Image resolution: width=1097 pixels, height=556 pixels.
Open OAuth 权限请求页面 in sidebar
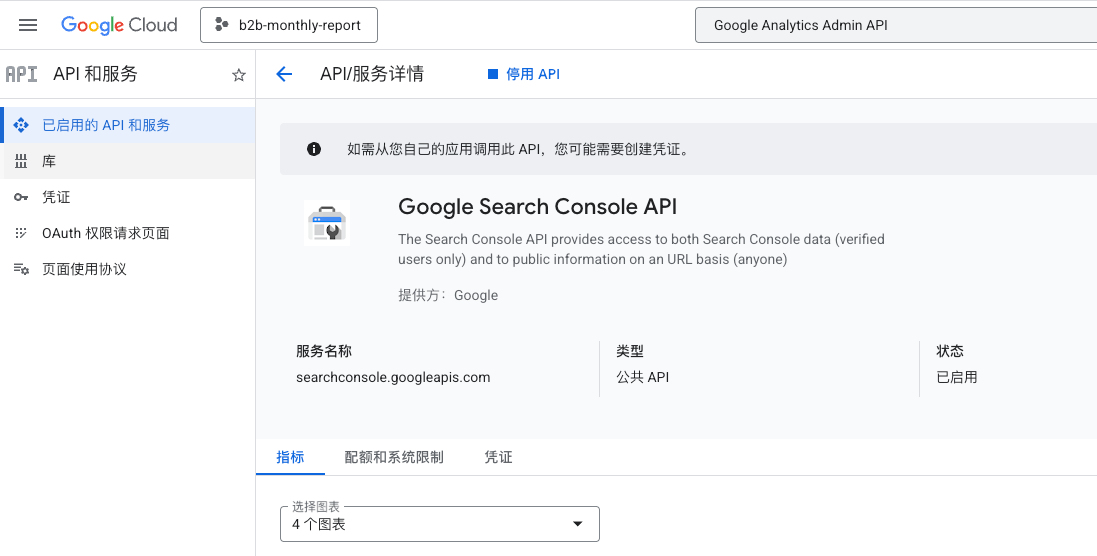[x=127, y=234]
